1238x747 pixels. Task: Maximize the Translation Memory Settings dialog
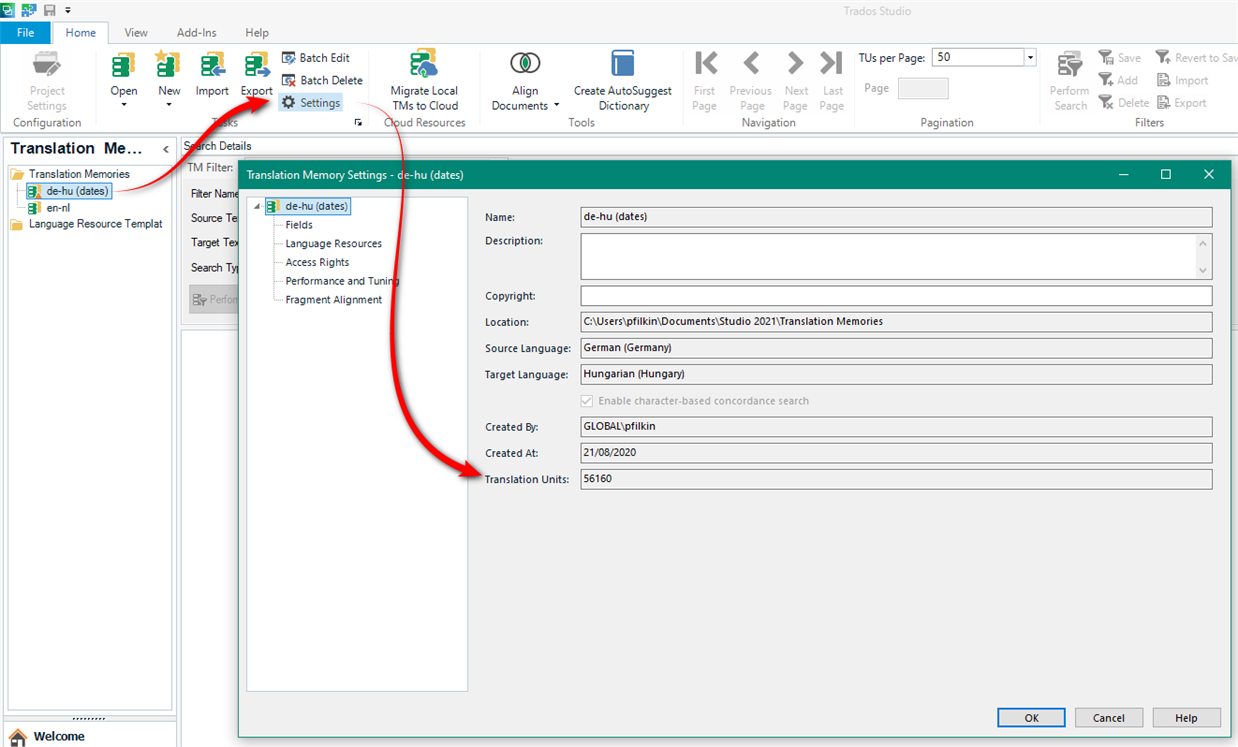pos(1165,174)
